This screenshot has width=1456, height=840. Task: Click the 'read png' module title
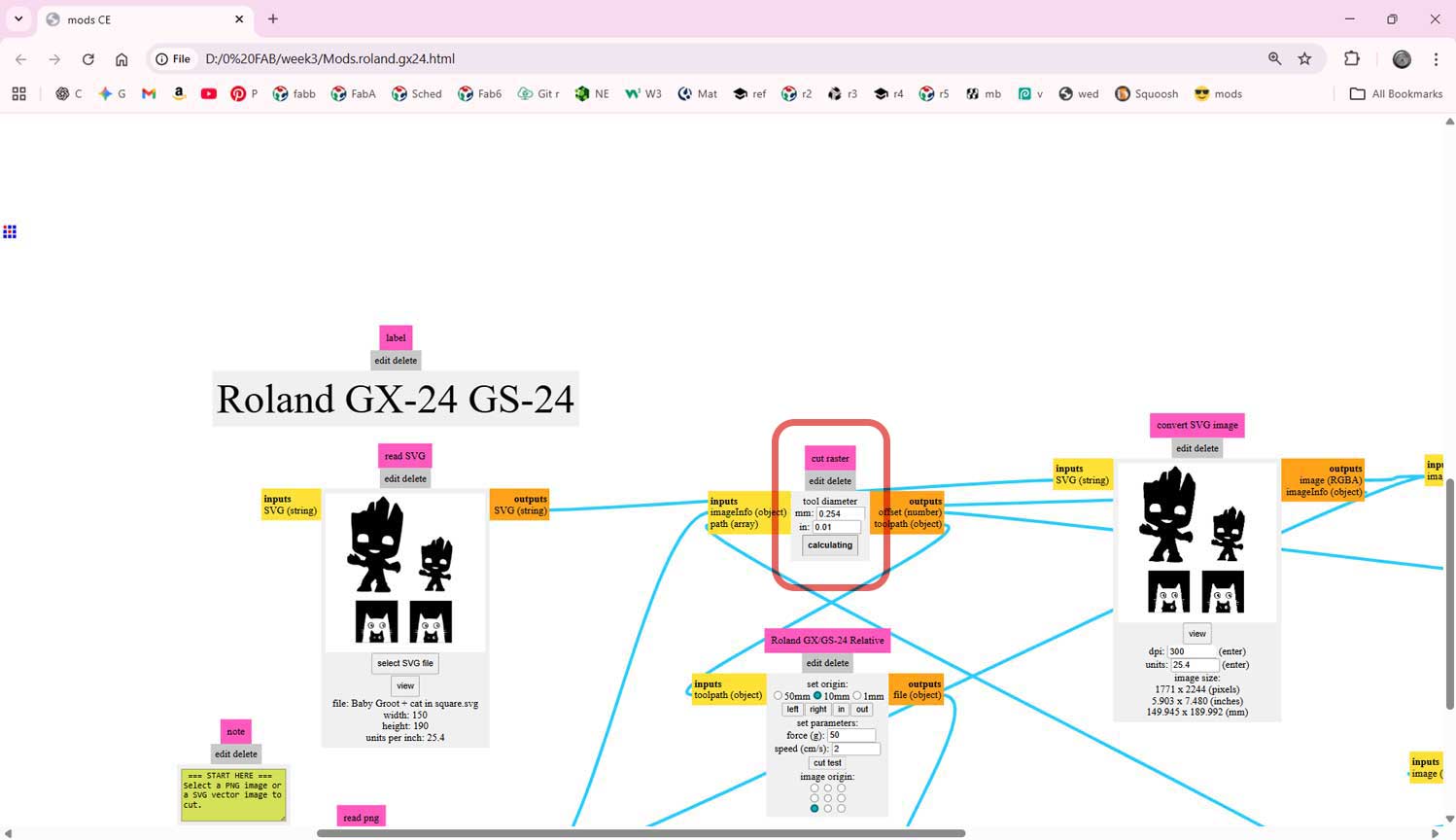coord(361,818)
